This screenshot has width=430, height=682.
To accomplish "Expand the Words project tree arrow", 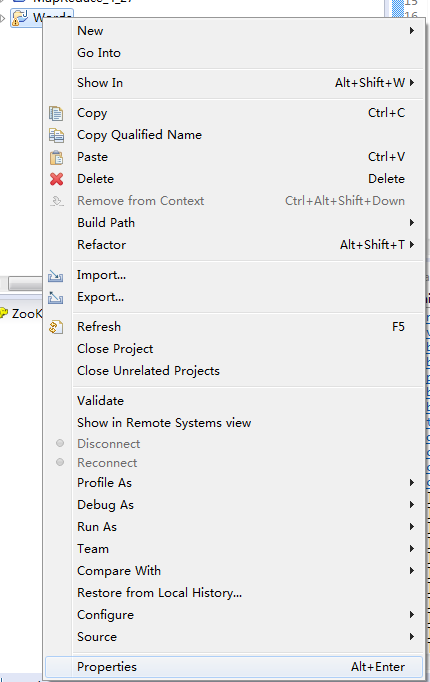I will (3, 18).
